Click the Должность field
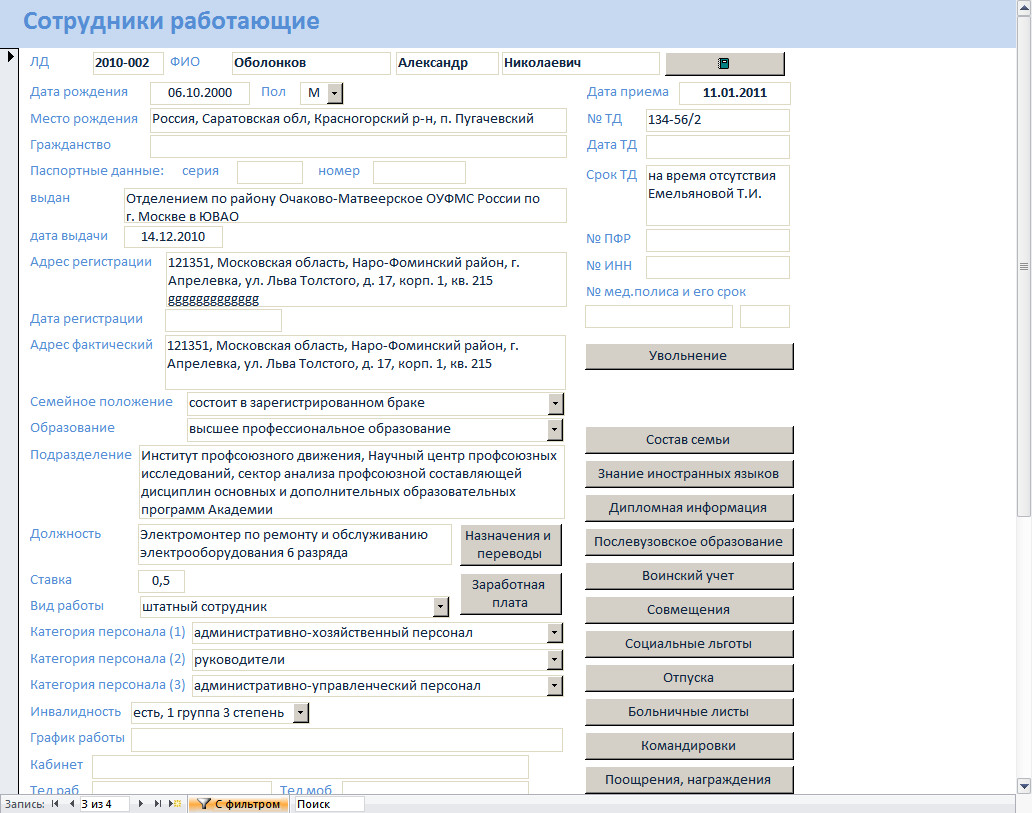The image size is (1032, 813). click(x=295, y=544)
